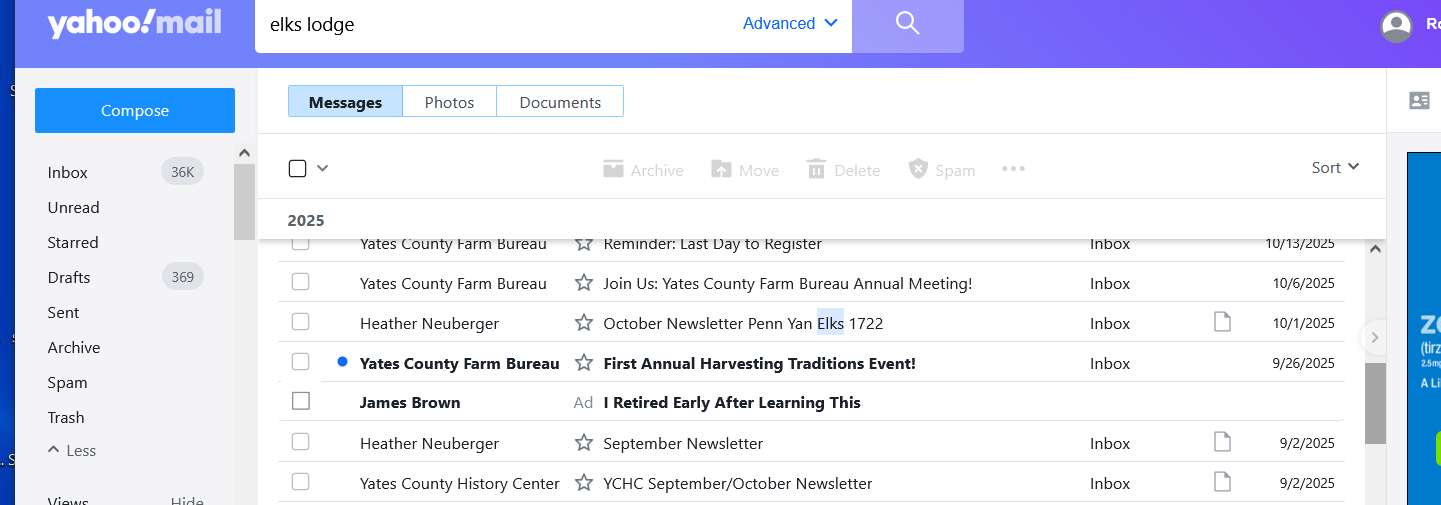Click the Spam shield icon
This screenshot has width=1441, height=505.
click(x=918, y=169)
